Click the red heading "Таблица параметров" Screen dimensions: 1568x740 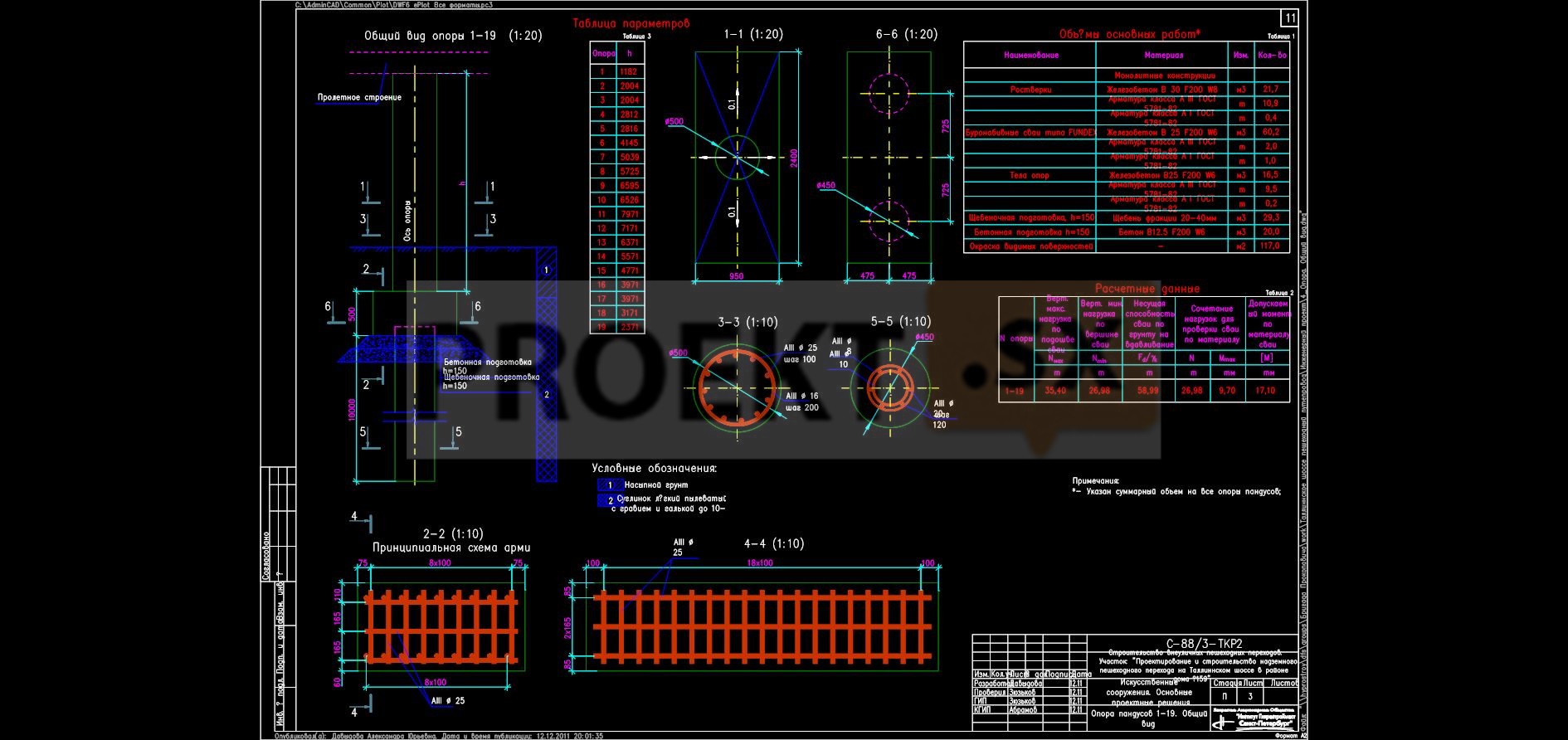(x=631, y=23)
